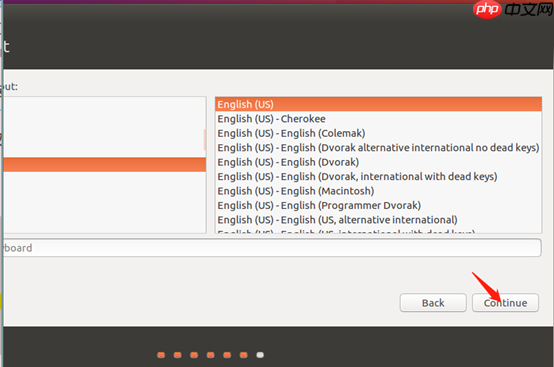This screenshot has width=554, height=367.
Task: Choose English (US) - English (Programmer Dvorak)
Action: point(378,206)
